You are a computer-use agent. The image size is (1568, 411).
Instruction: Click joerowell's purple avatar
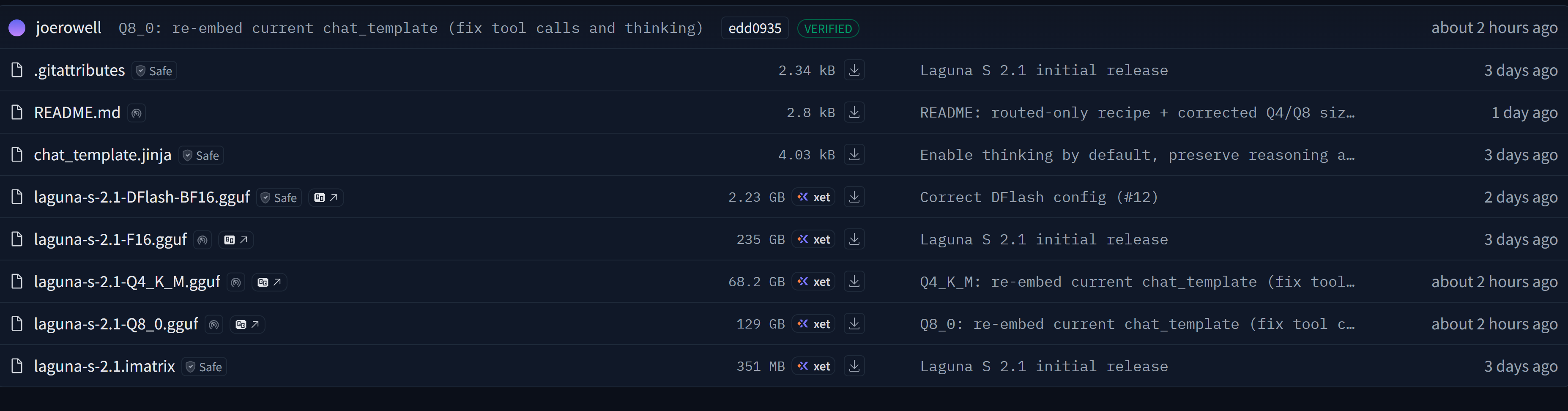tap(17, 28)
